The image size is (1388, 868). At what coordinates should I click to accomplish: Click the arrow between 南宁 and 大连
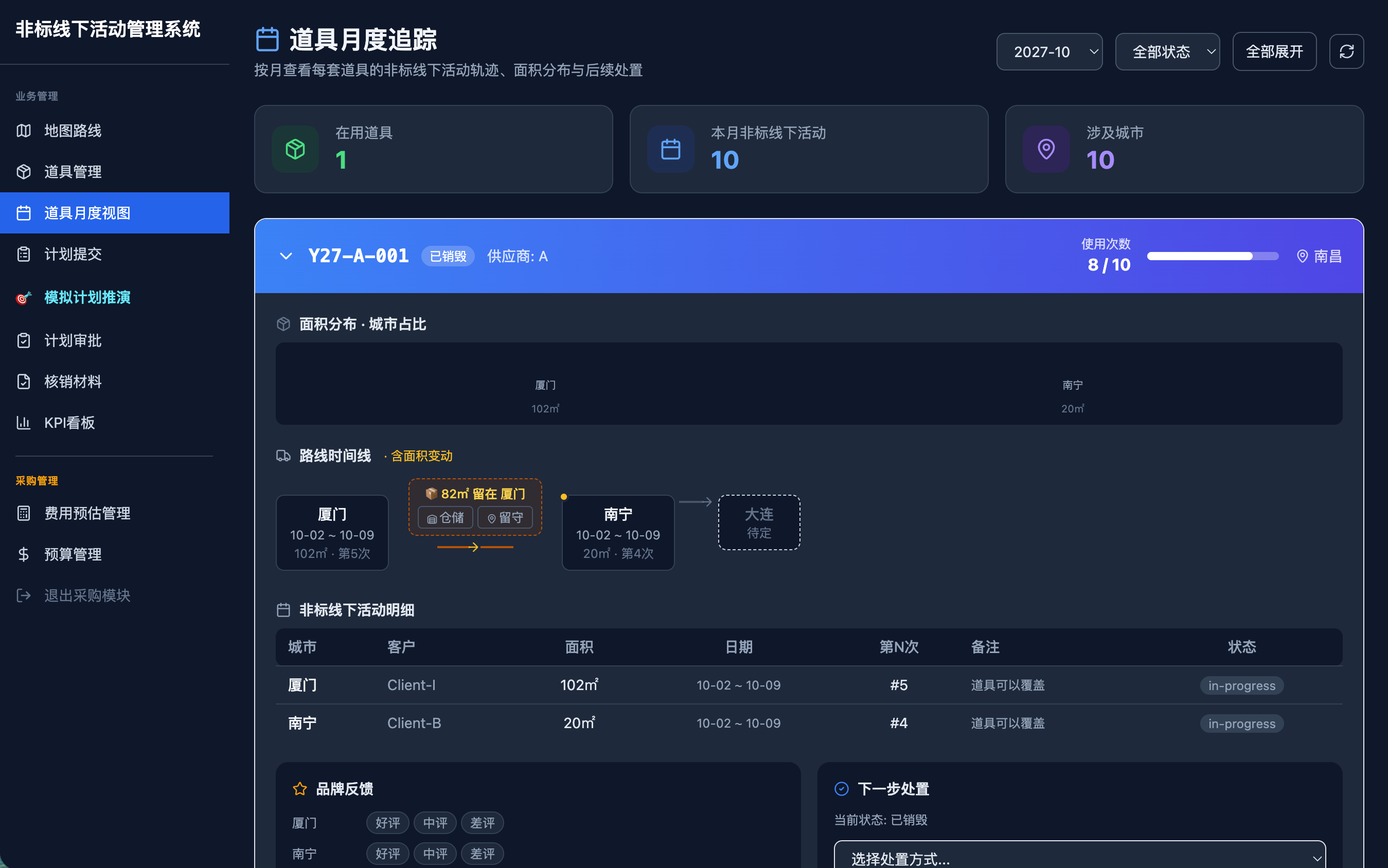pyautogui.click(x=696, y=502)
